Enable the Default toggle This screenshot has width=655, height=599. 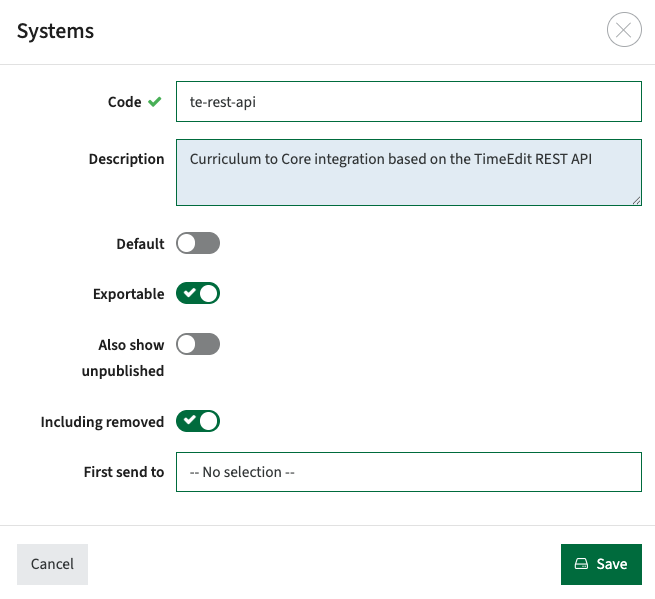(198, 243)
